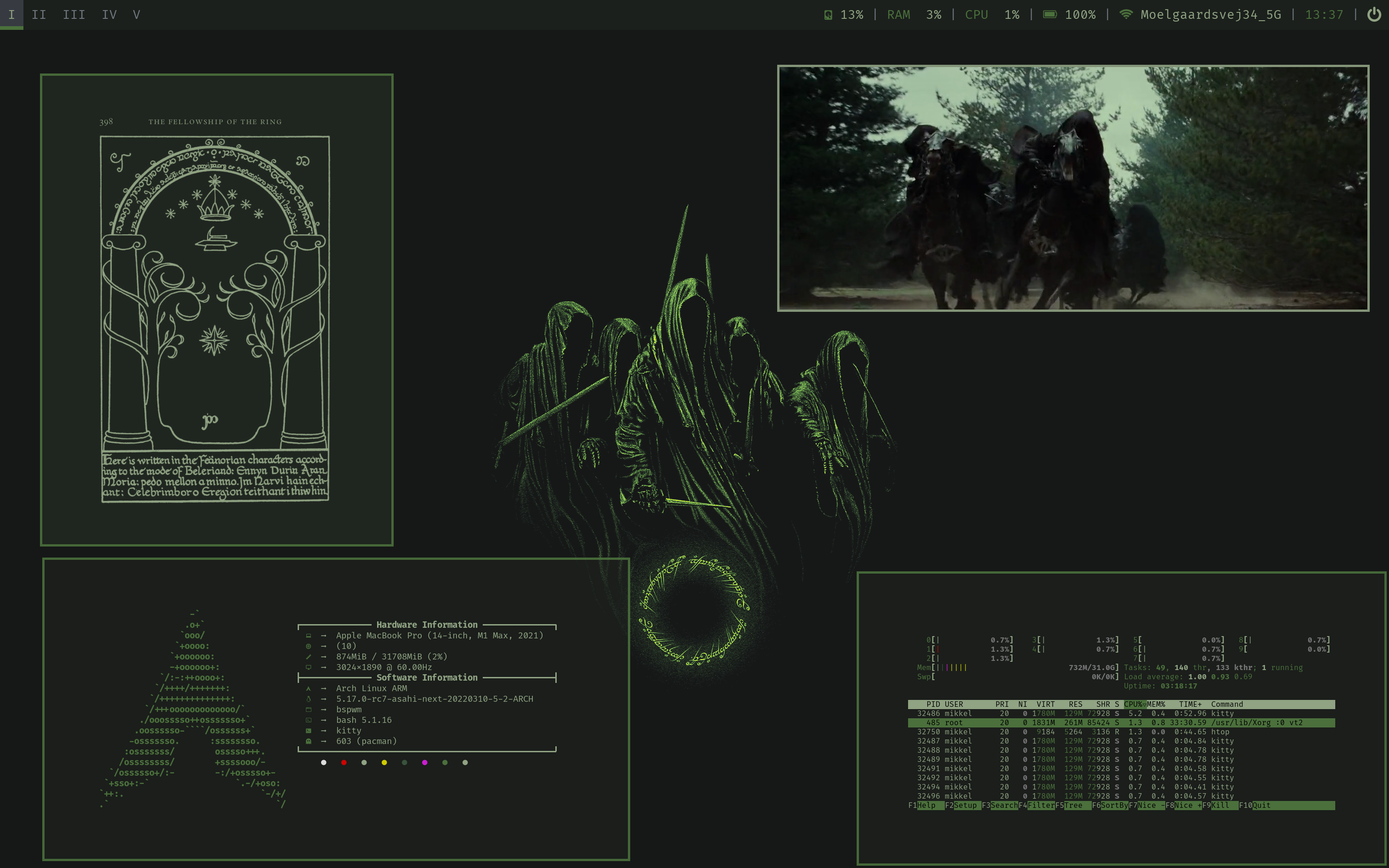
Task: Click the Apple MacBook Pro hardware line
Action: [x=439, y=636]
